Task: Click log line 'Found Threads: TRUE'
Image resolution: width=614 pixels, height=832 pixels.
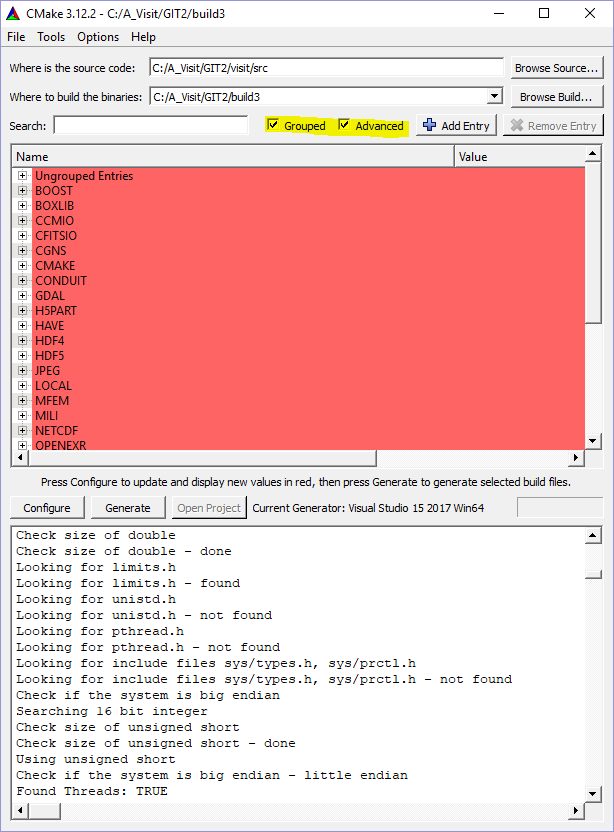Action: pos(92,791)
